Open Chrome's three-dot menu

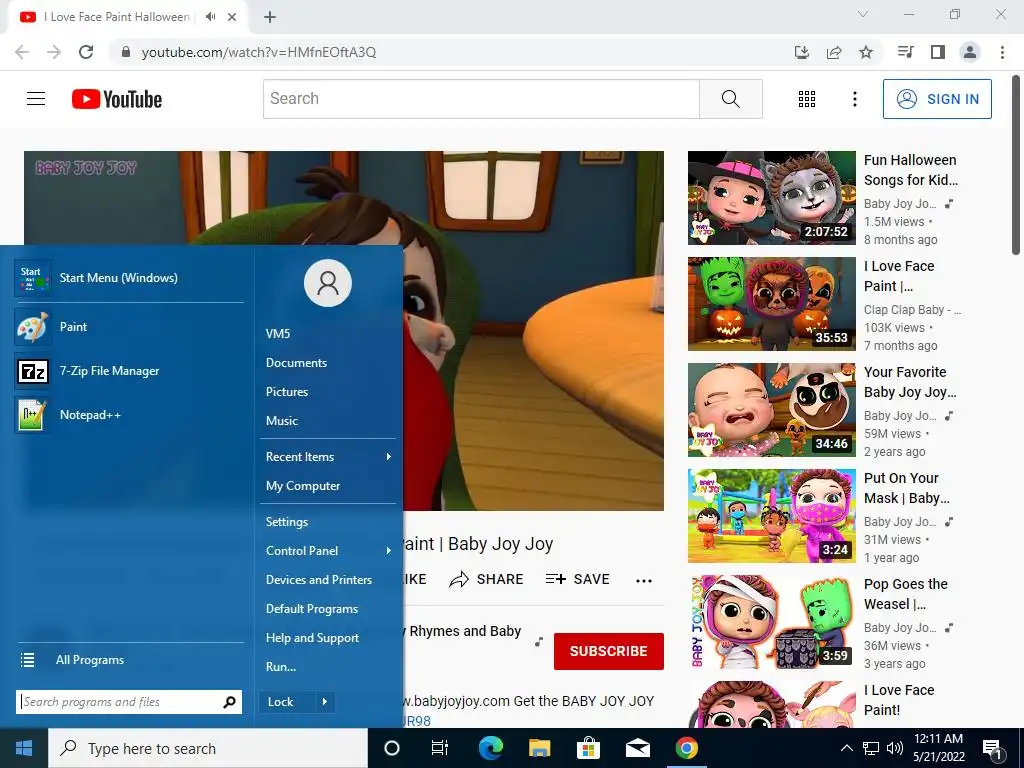[x=1002, y=52]
